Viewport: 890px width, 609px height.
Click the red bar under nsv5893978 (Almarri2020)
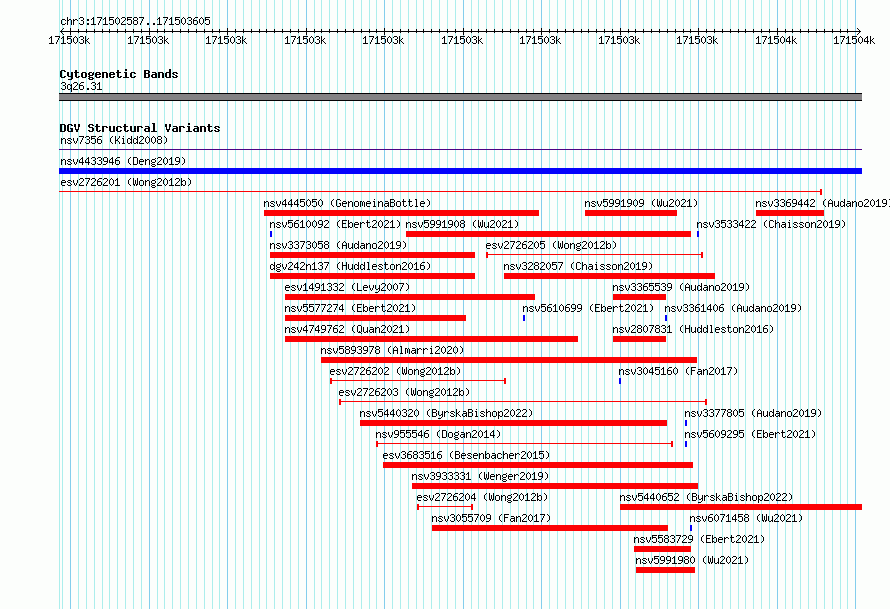(509, 360)
